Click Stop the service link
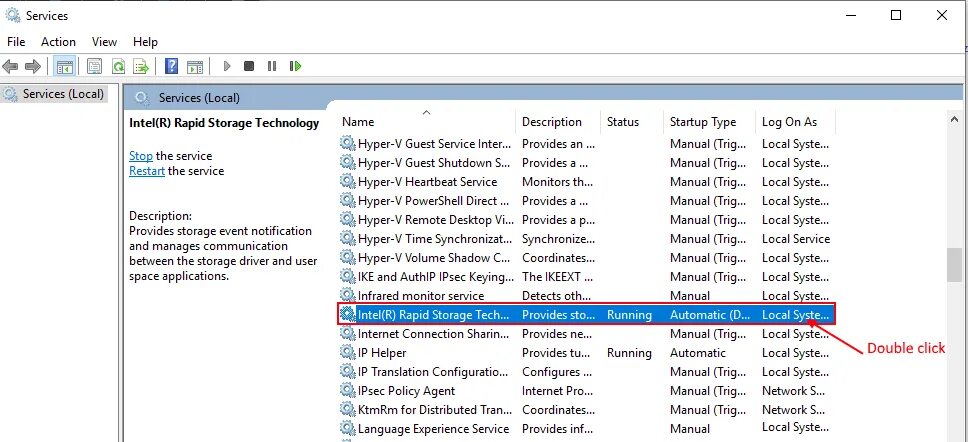968x442 pixels. pyautogui.click(x=141, y=156)
